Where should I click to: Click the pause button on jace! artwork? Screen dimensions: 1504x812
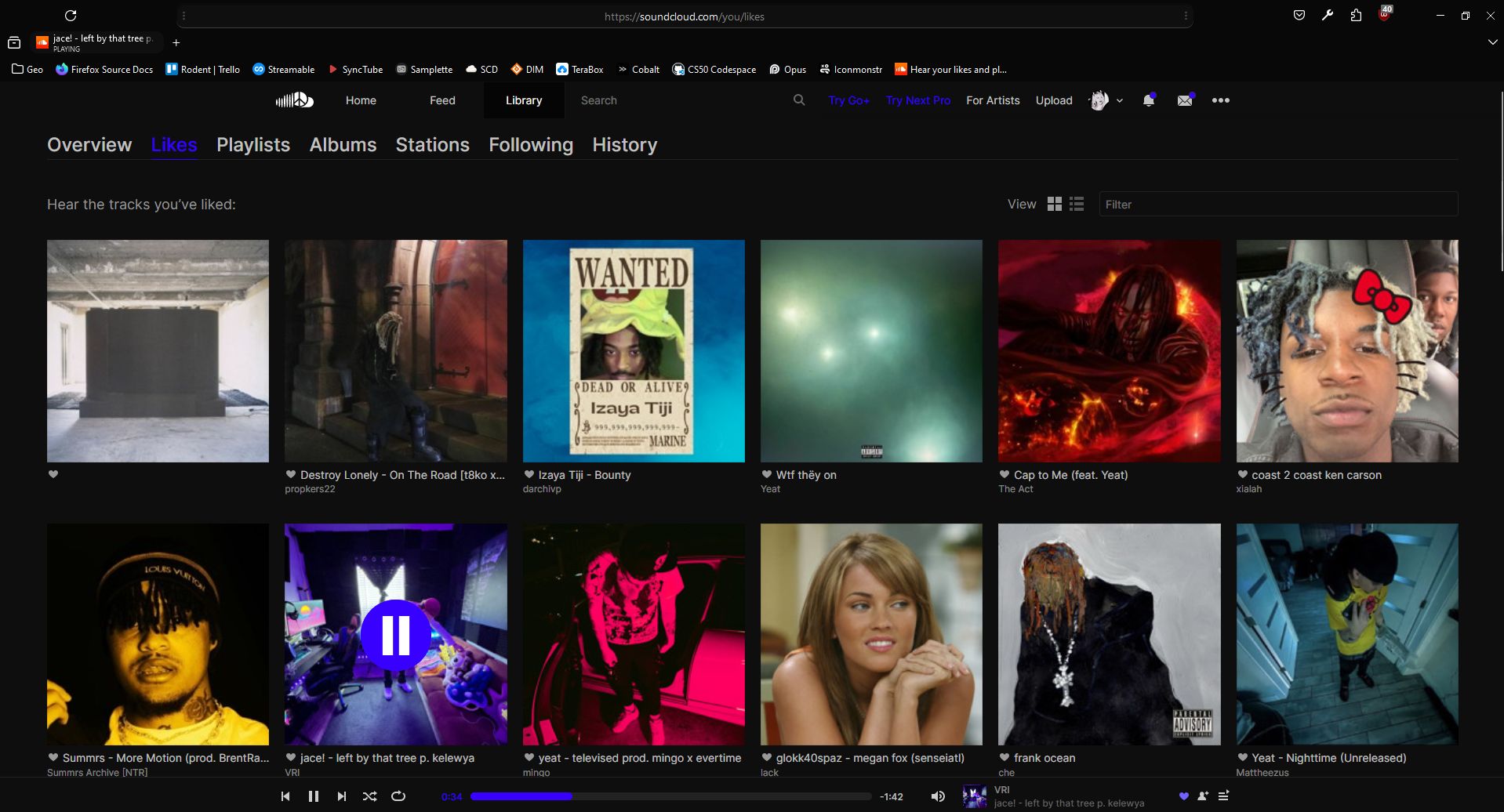396,635
